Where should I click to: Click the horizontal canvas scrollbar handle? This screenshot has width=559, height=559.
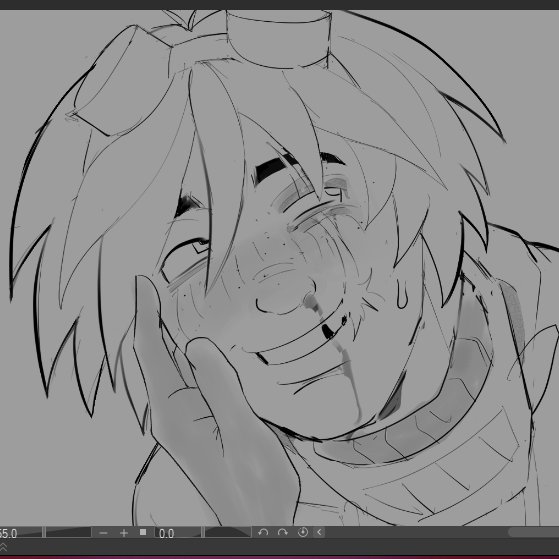tap(534, 533)
